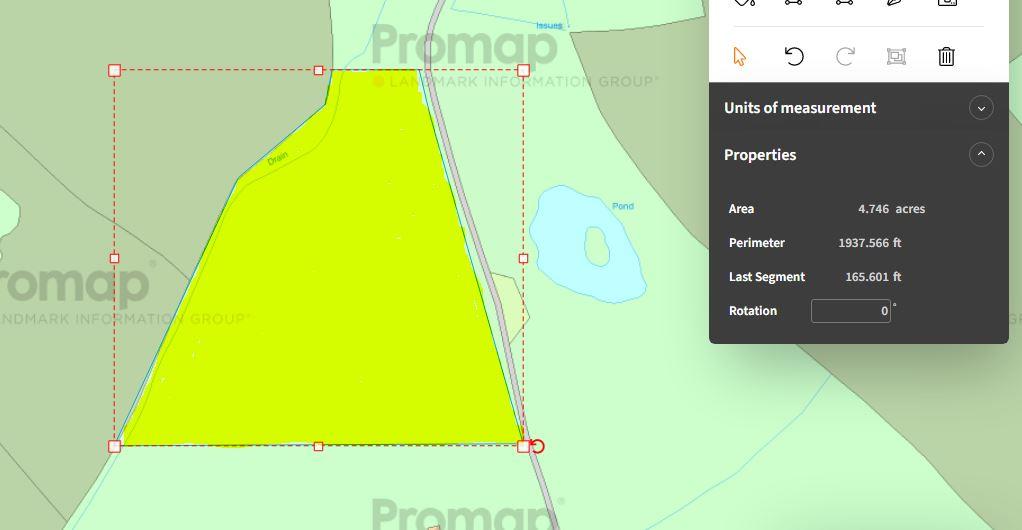Screen dimensions: 1022x530
Task: Click the 4.746 acres area value
Action: 891,209
